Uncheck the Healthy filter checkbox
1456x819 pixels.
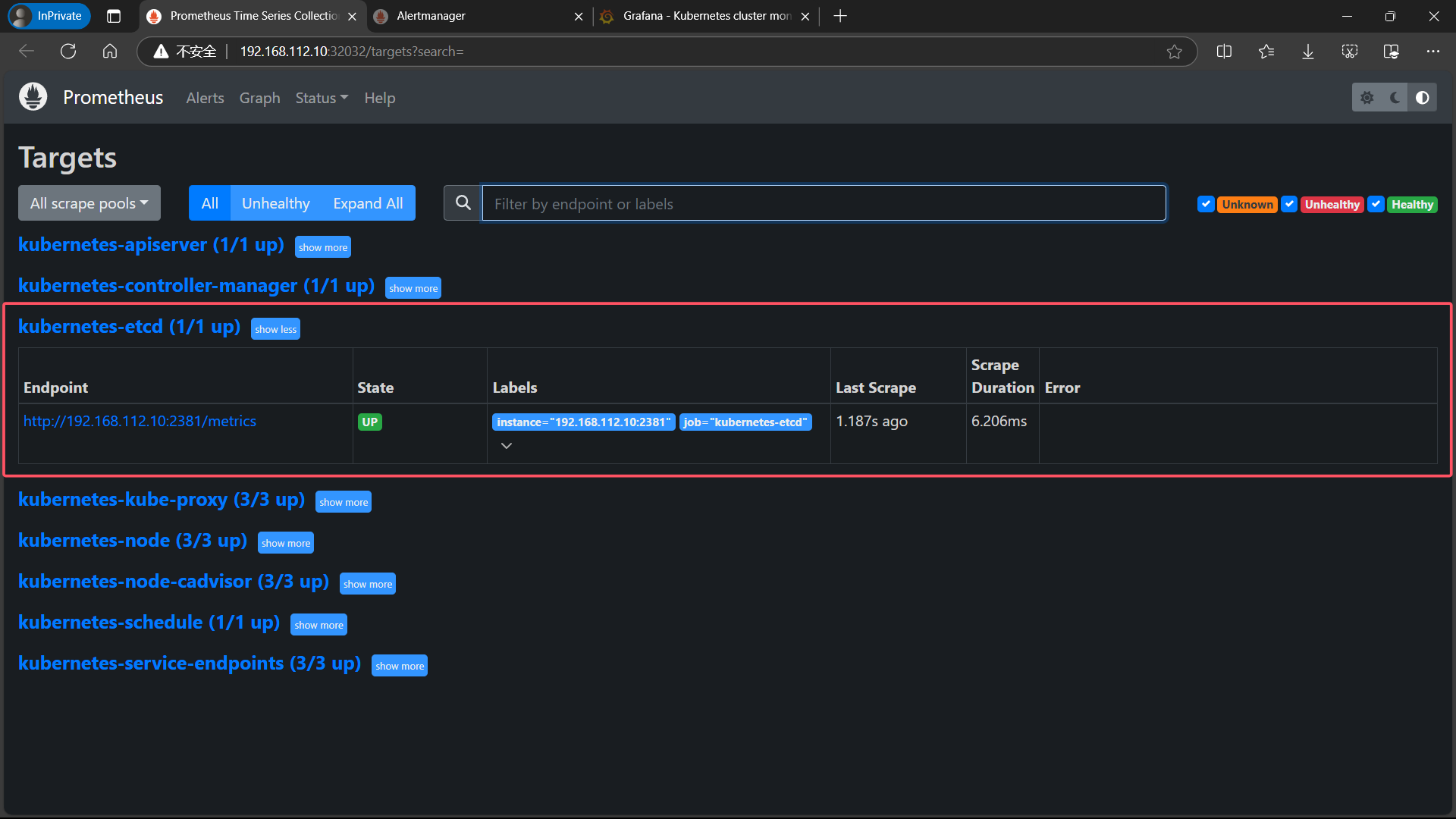pos(1376,204)
